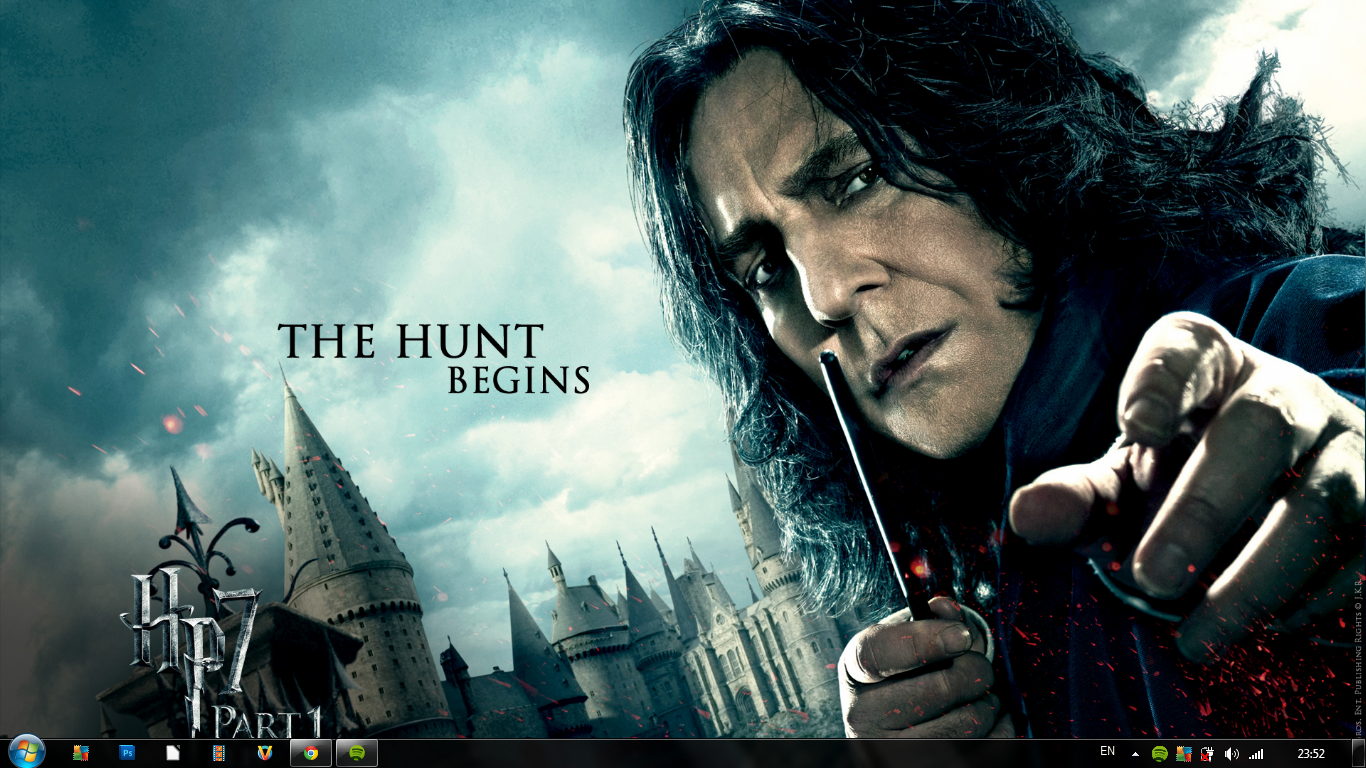The height and width of the screenshot is (768, 1366).
Task: Switch to the Google Chrome window
Action: (x=311, y=753)
